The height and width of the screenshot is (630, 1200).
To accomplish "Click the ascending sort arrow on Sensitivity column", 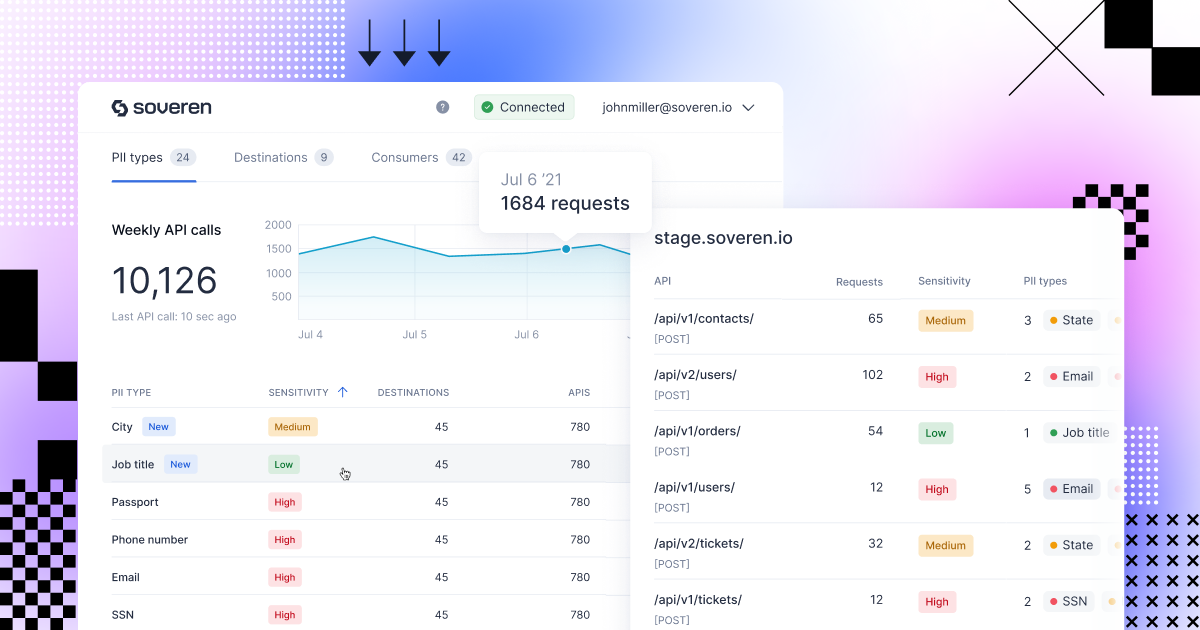I will point(340,392).
